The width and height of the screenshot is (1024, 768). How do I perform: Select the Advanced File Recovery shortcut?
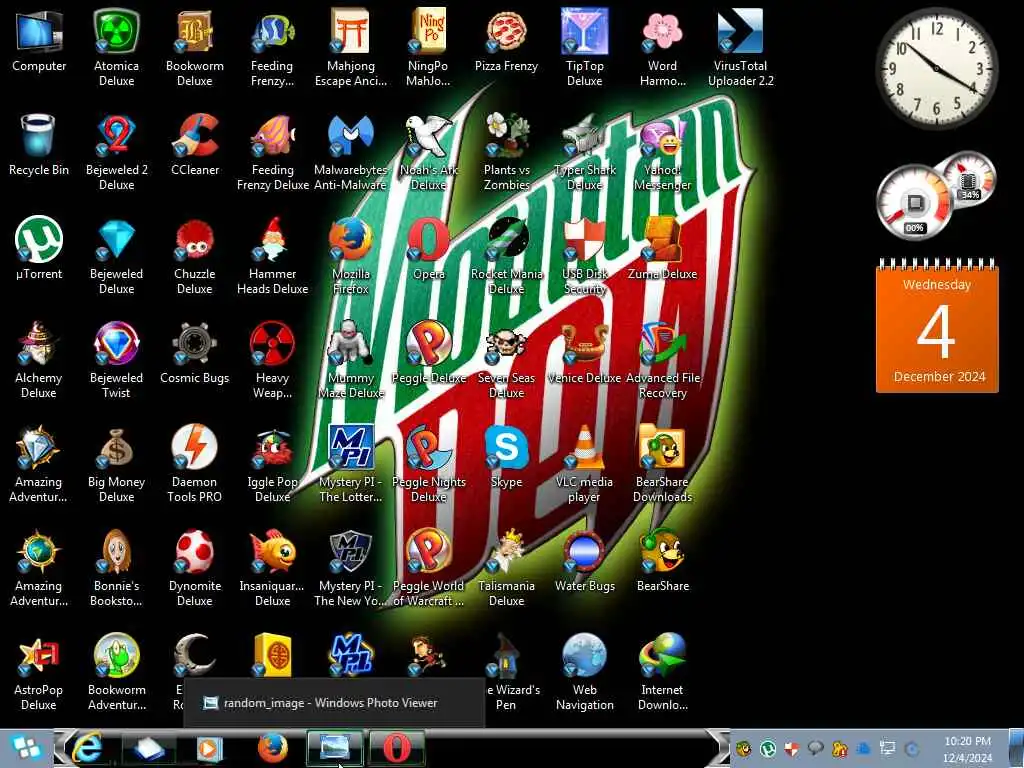662,360
